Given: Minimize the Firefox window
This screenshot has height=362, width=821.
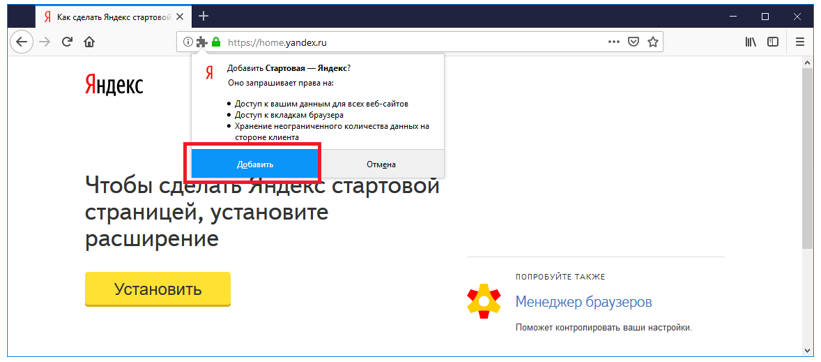Looking at the screenshot, I should 734,17.
